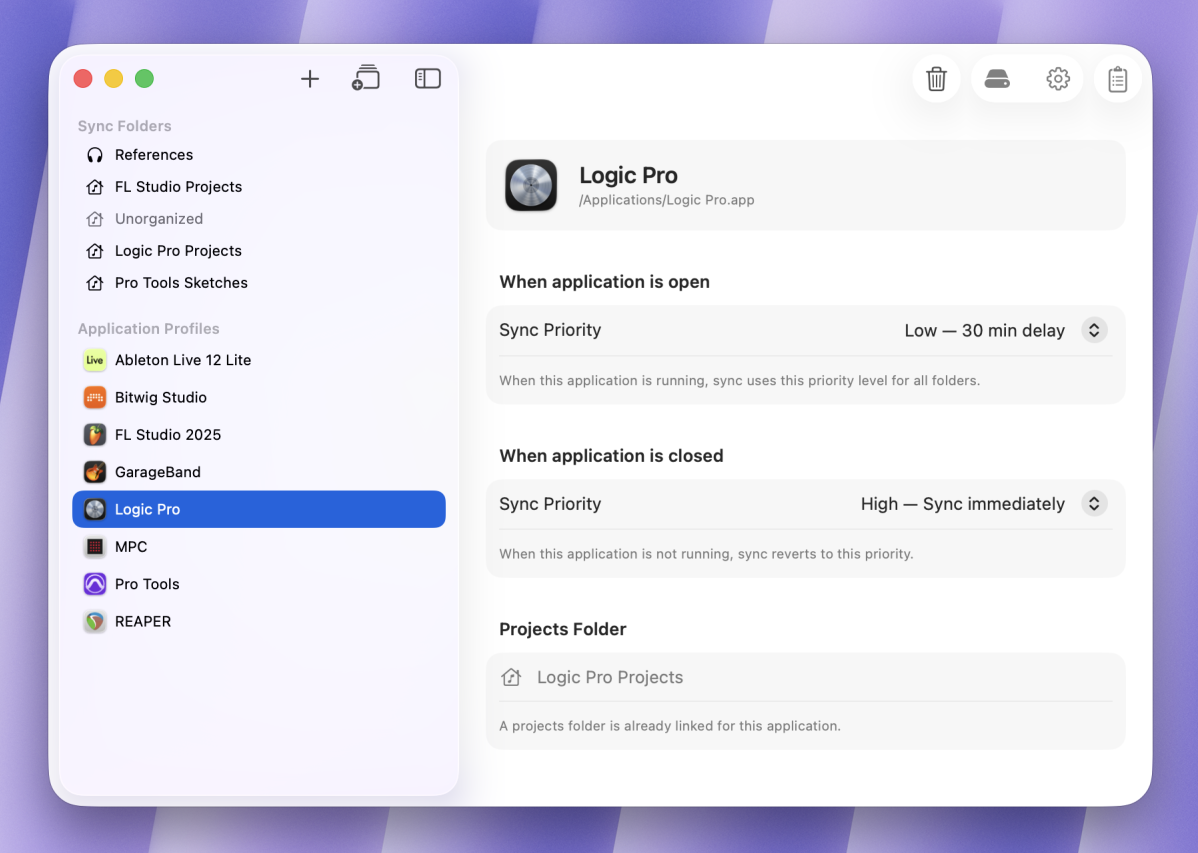Click the FL Studio 2025 fruit icon
This screenshot has width=1198, height=853.
(x=95, y=435)
